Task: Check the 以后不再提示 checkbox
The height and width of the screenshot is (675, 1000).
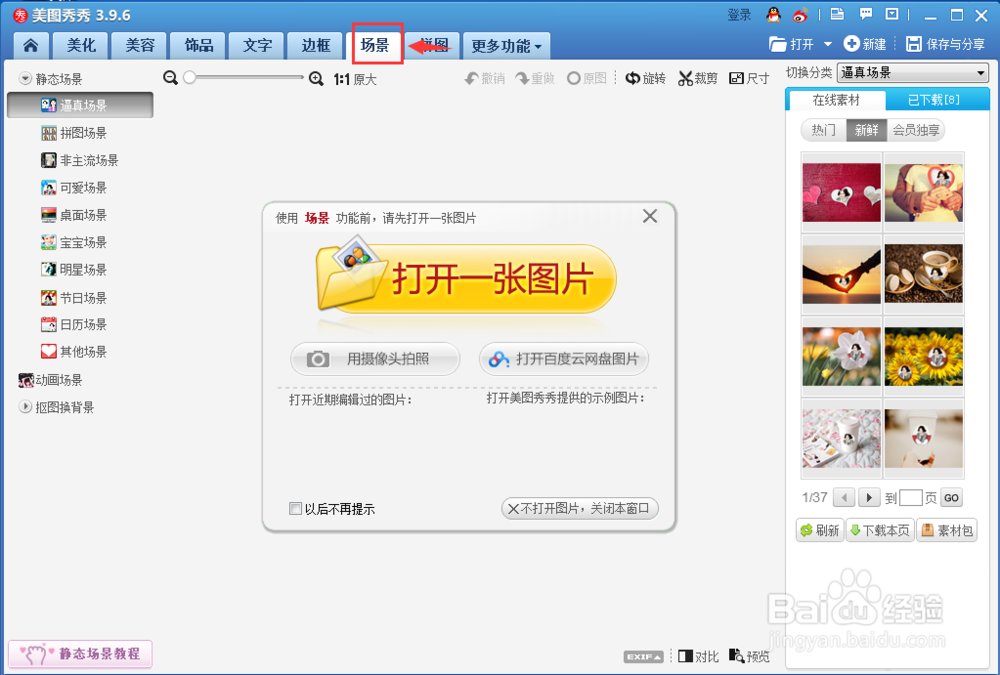Action: [295, 508]
